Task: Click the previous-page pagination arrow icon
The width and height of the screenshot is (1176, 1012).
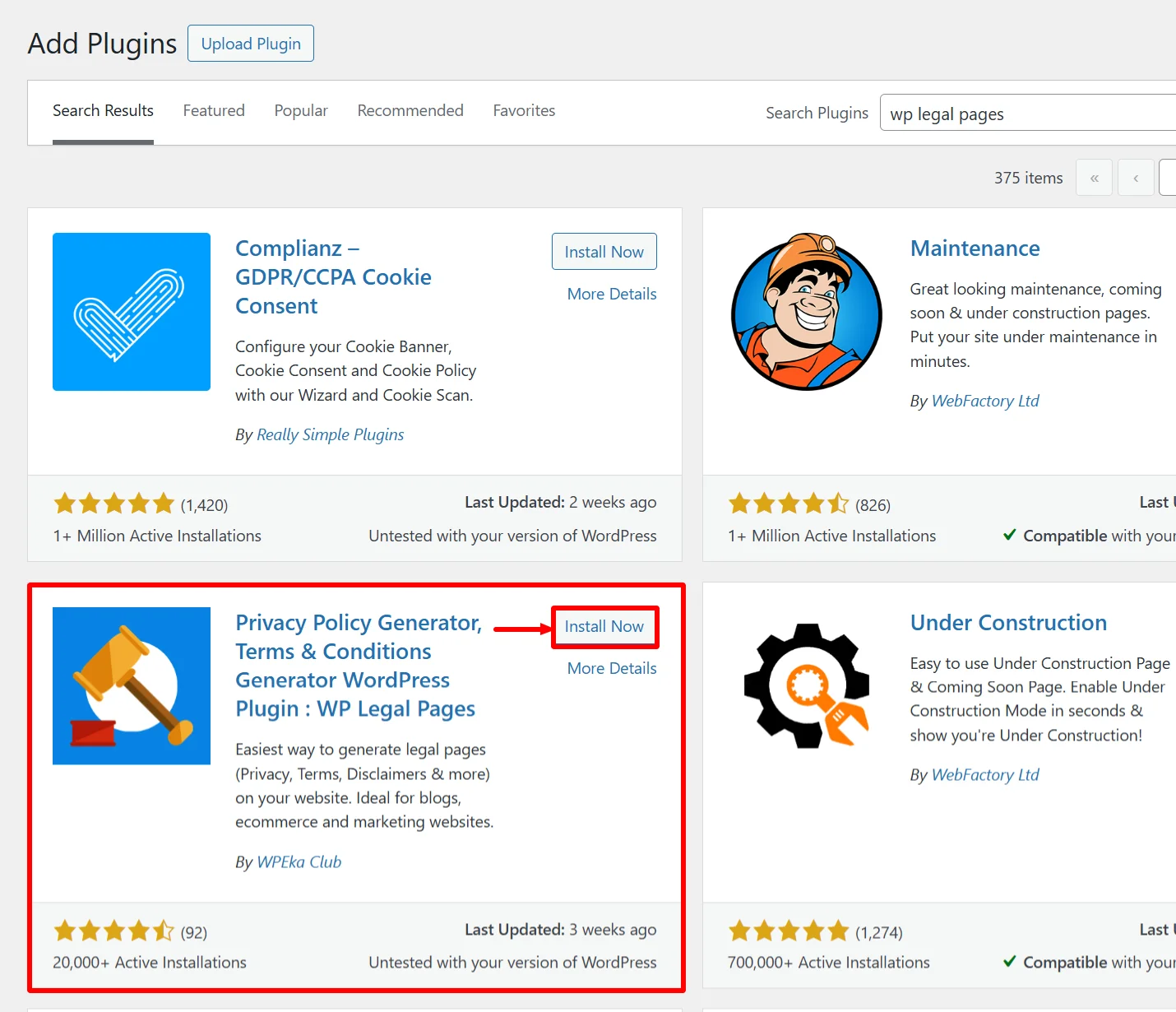Action: coord(1135,177)
